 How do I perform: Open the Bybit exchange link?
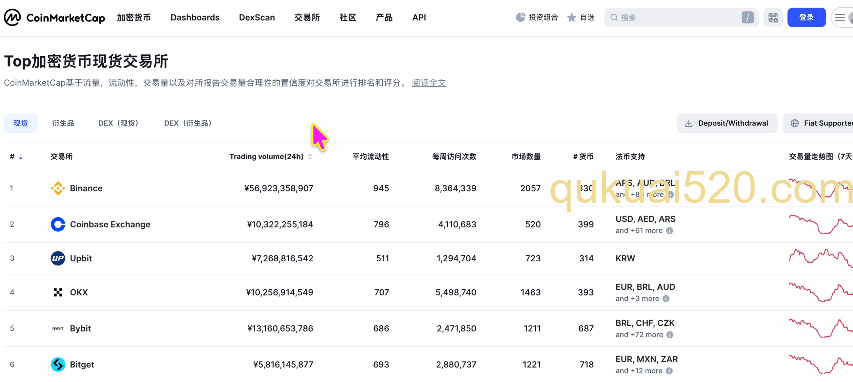(x=81, y=329)
